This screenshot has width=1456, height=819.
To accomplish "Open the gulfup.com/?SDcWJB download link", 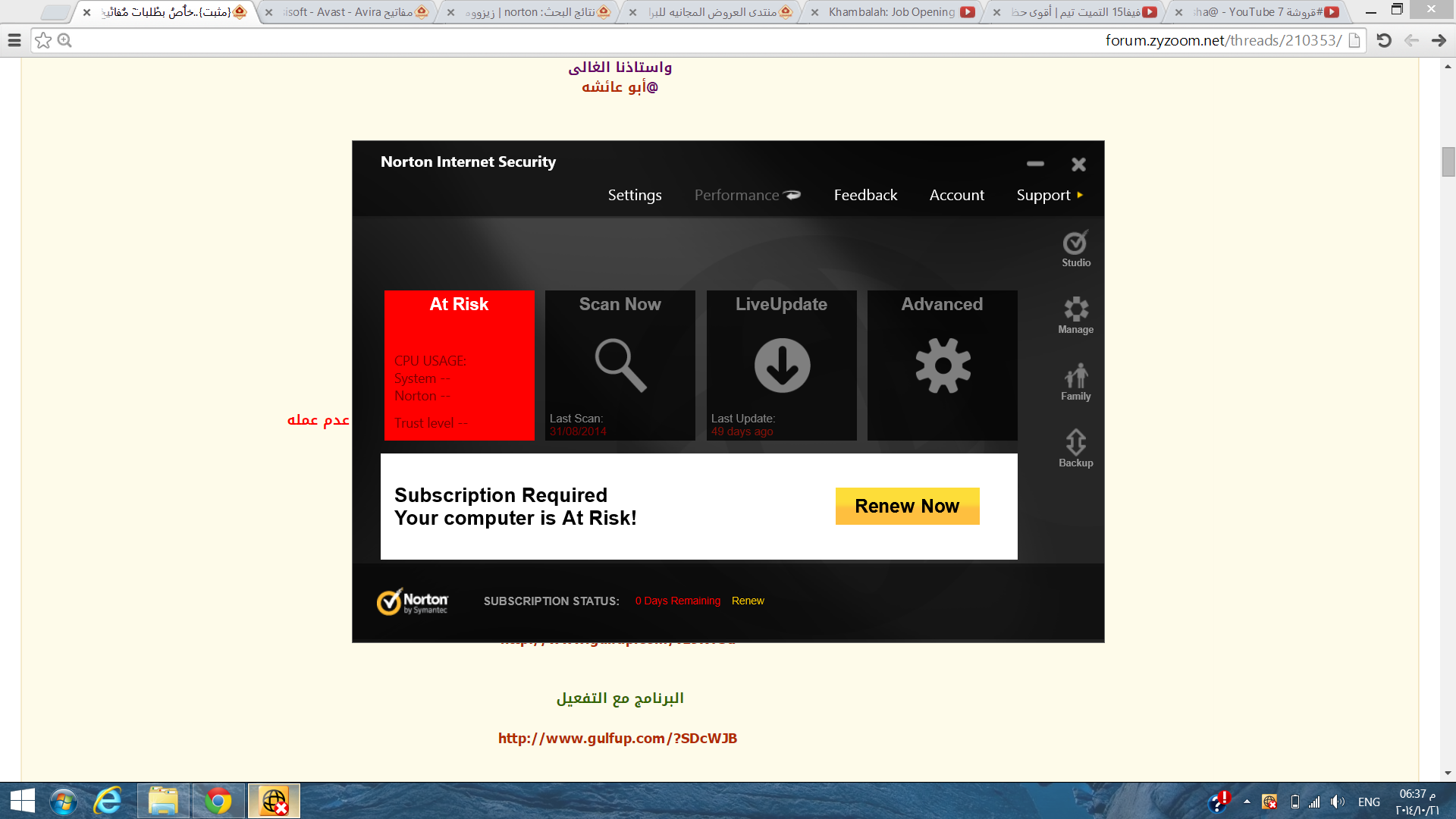I will pos(617,738).
